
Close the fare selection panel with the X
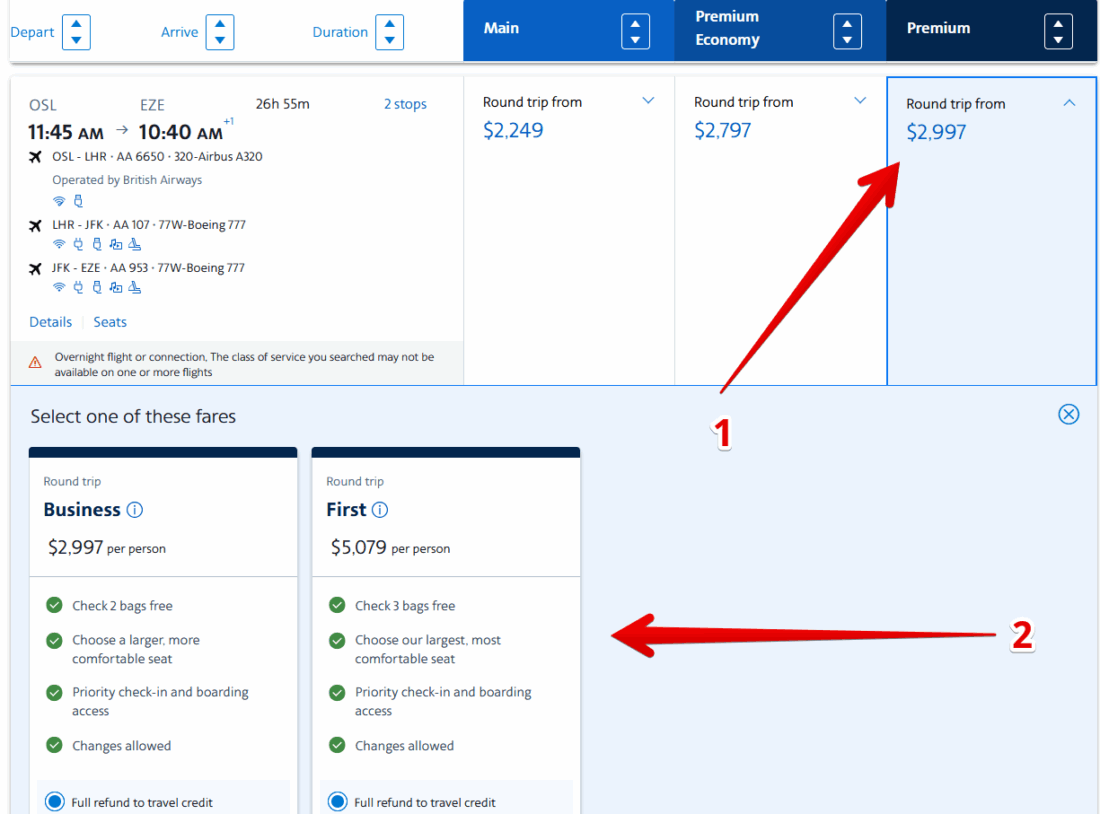pos(1069,414)
